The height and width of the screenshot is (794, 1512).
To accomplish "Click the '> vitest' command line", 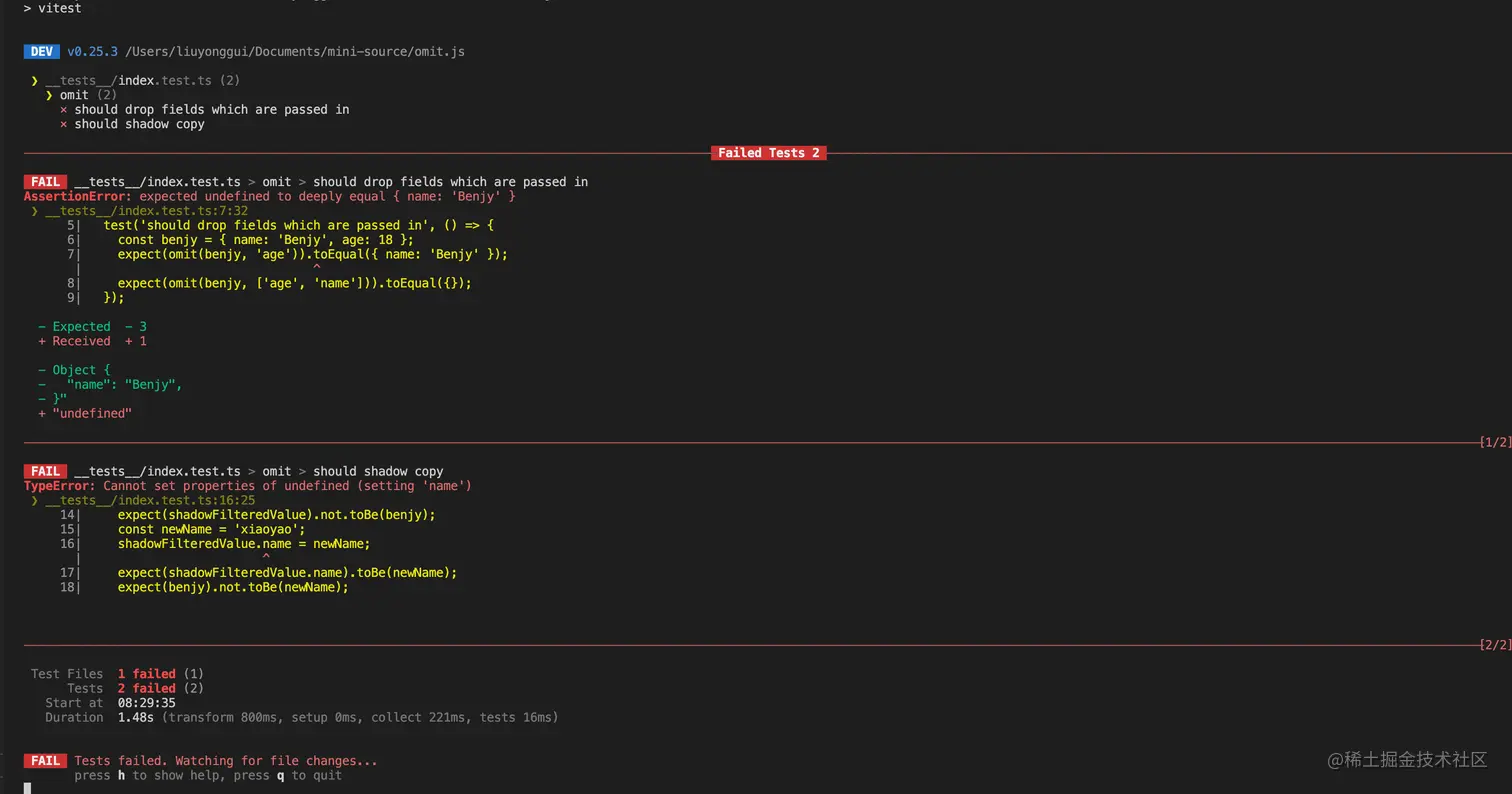I will tap(53, 8).
